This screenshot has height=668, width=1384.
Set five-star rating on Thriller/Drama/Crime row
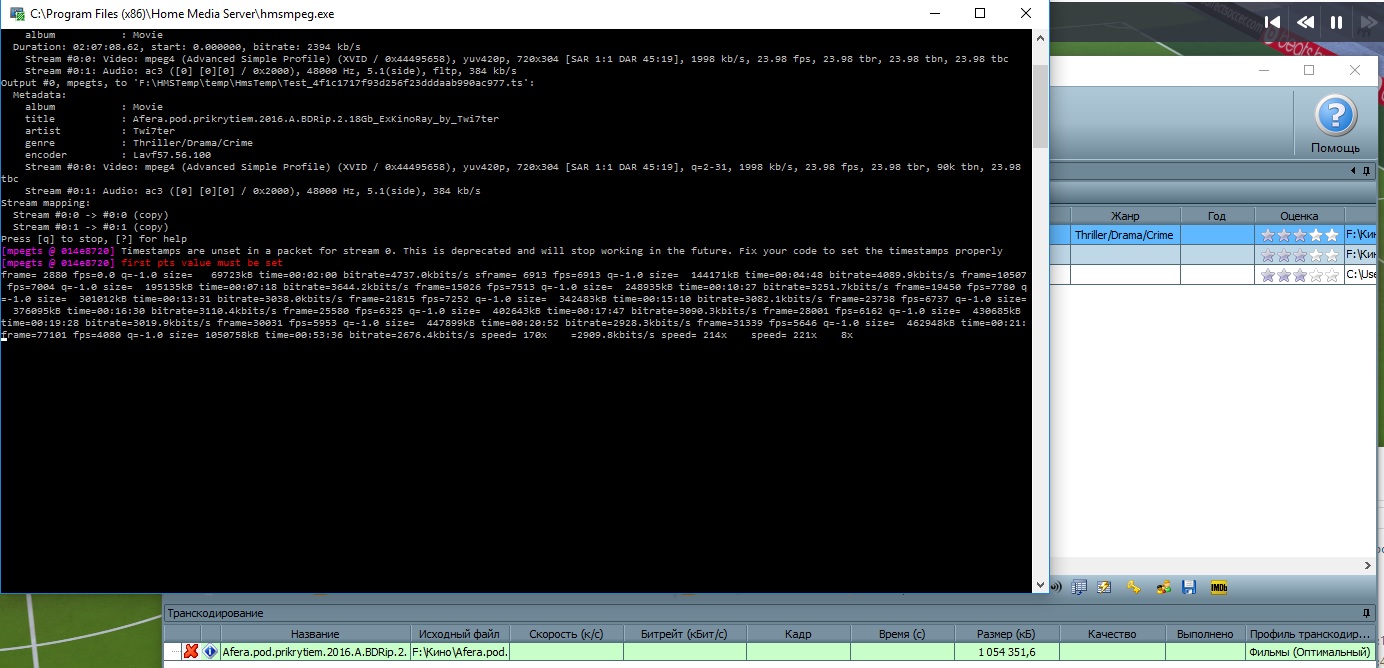coord(1330,235)
